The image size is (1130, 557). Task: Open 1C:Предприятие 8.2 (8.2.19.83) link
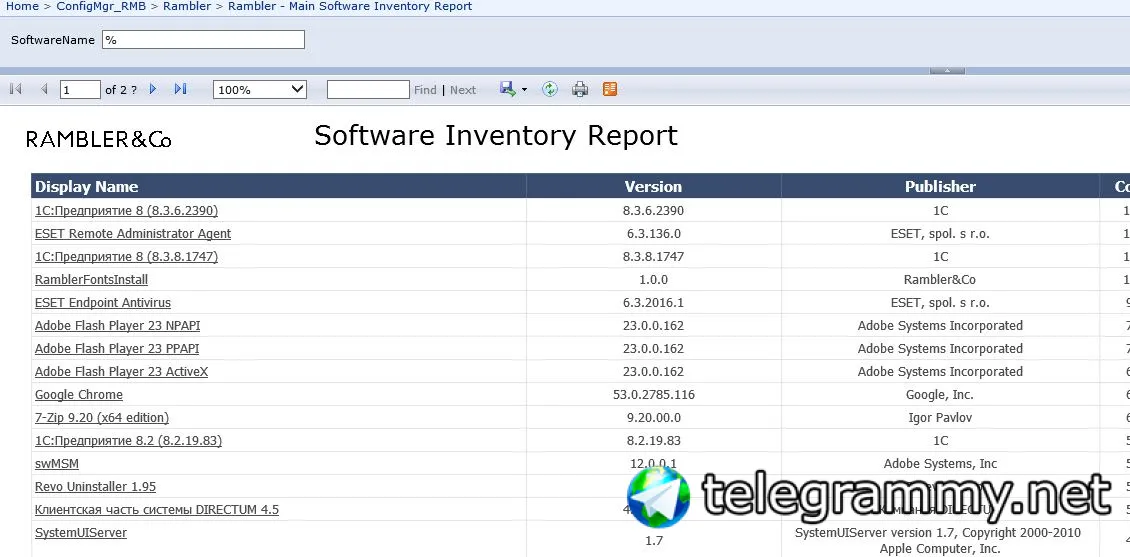pos(128,441)
